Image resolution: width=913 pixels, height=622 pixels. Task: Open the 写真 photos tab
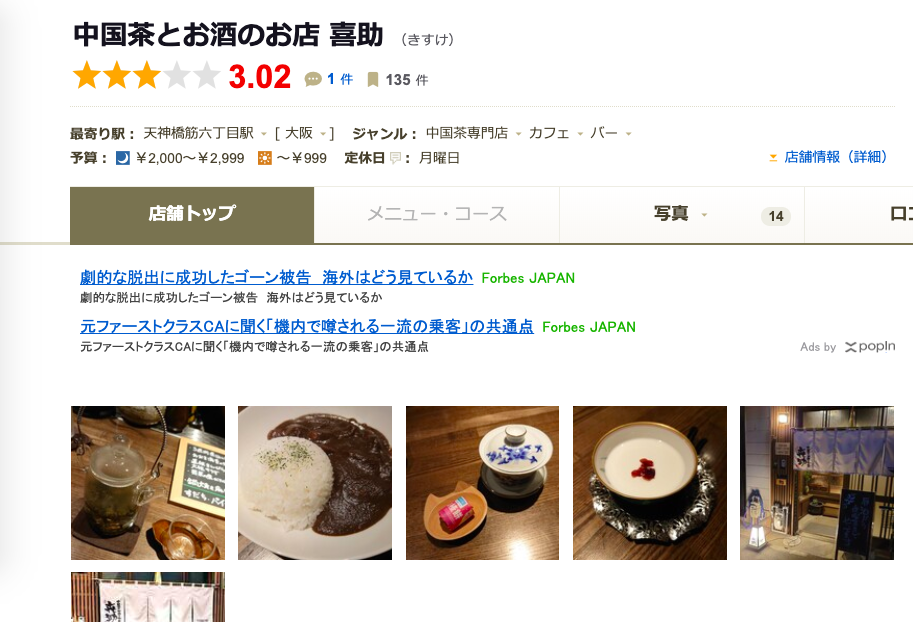[x=682, y=214]
